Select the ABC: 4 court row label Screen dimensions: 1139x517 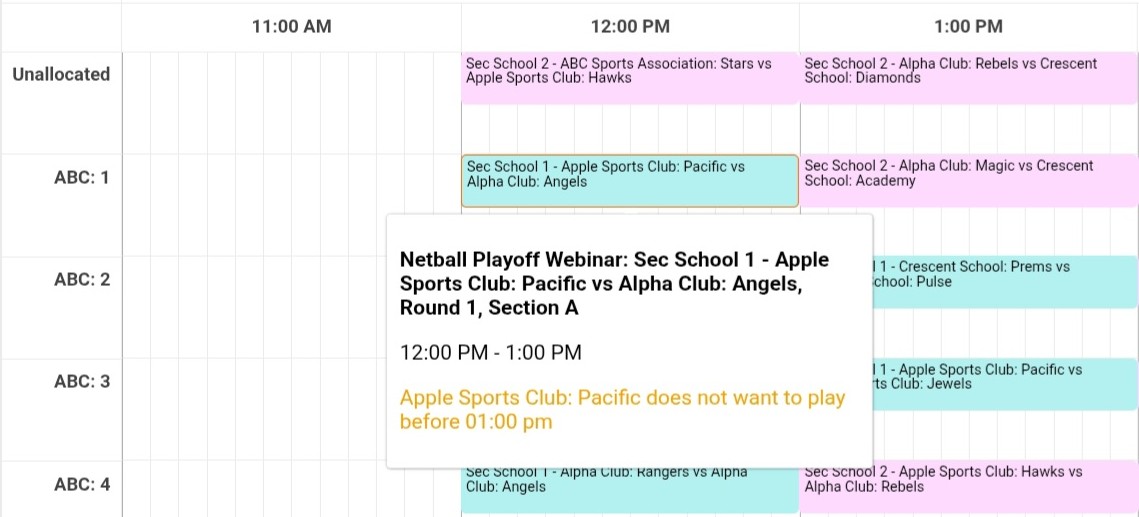(x=81, y=484)
